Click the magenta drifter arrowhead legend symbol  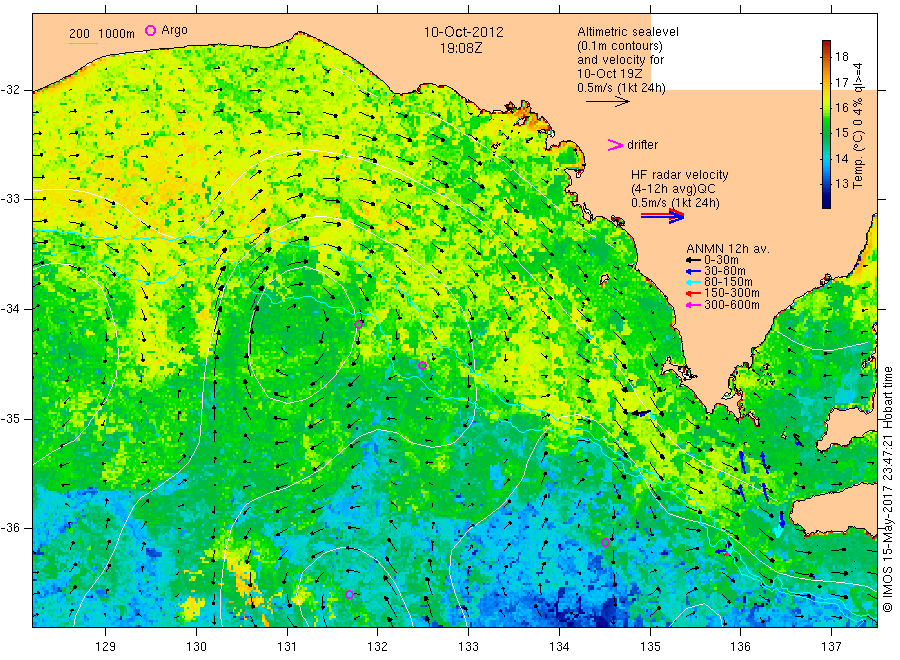(x=615, y=145)
